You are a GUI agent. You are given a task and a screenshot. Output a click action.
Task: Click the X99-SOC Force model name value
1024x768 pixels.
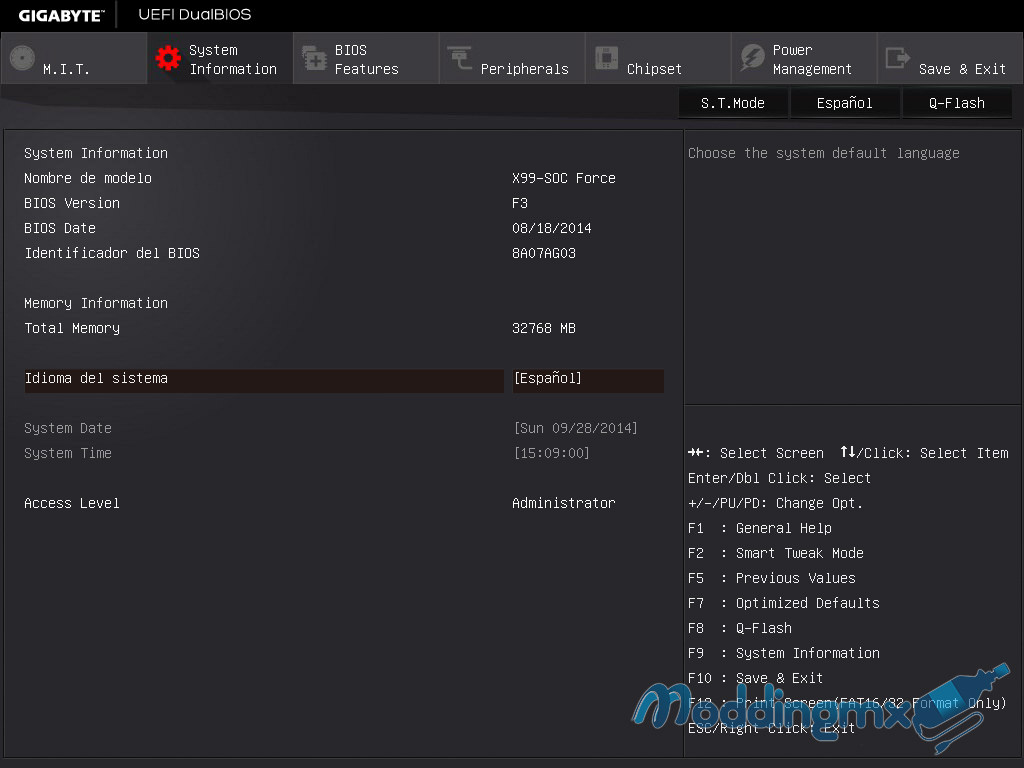[564, 178]
